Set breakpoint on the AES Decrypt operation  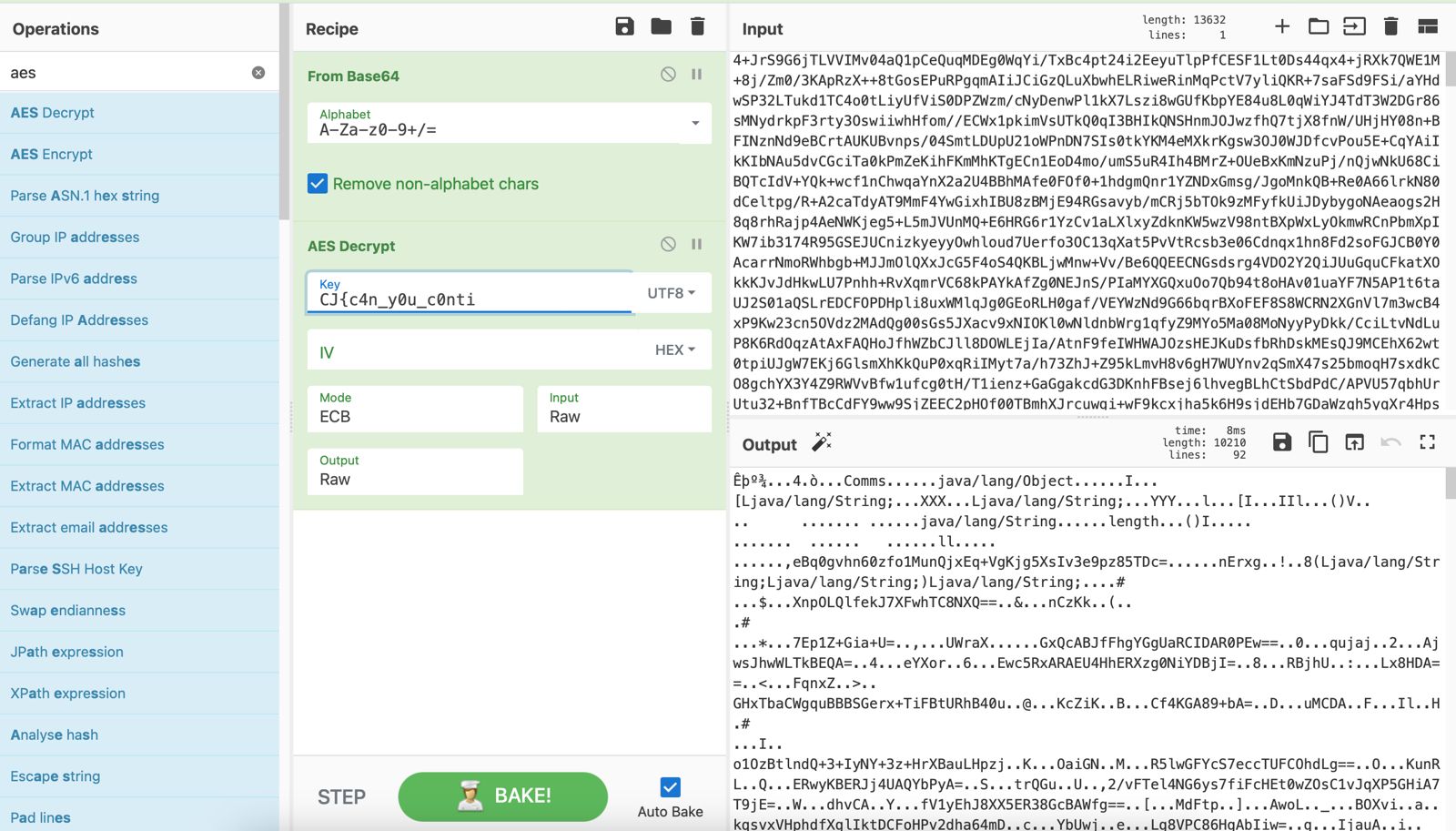(x=697, y=244)
